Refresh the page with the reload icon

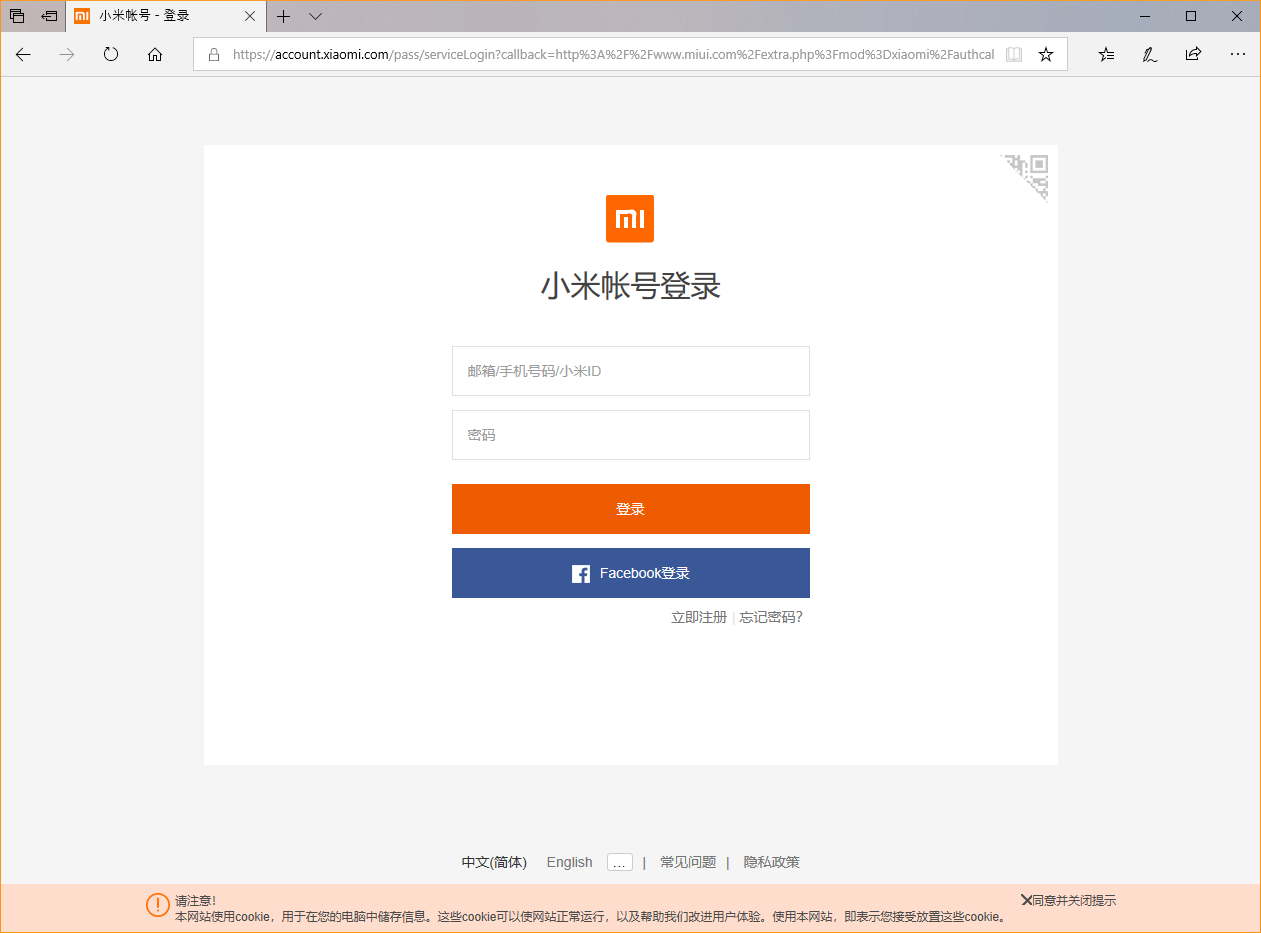tap(111, 55)
